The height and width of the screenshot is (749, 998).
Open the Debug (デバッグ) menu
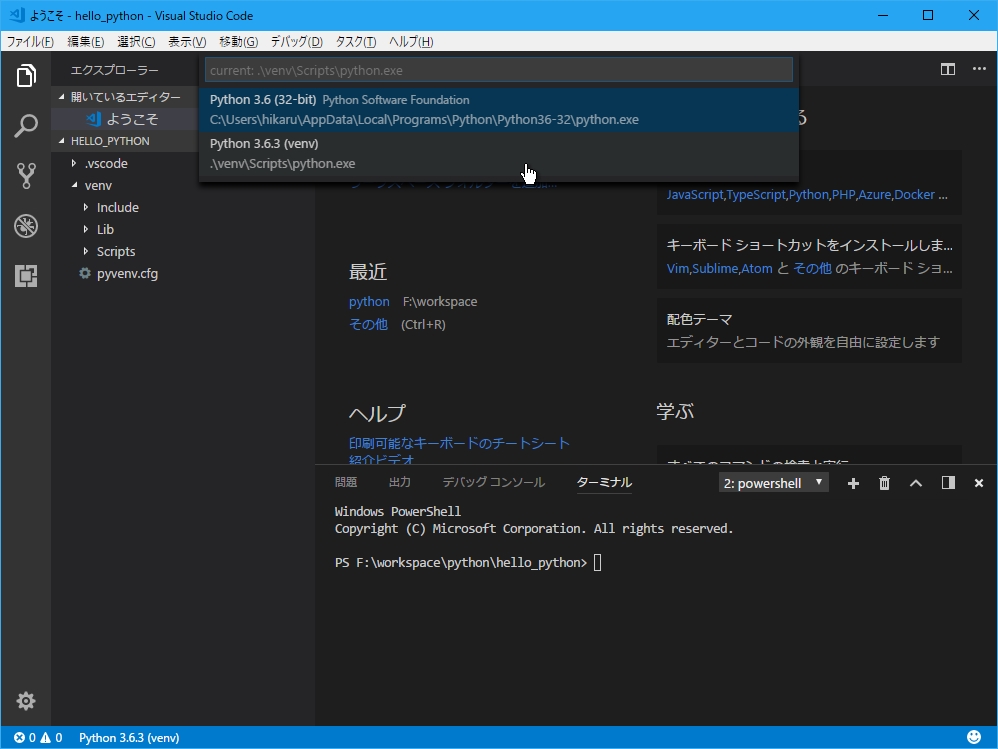(x=297, y=41)
